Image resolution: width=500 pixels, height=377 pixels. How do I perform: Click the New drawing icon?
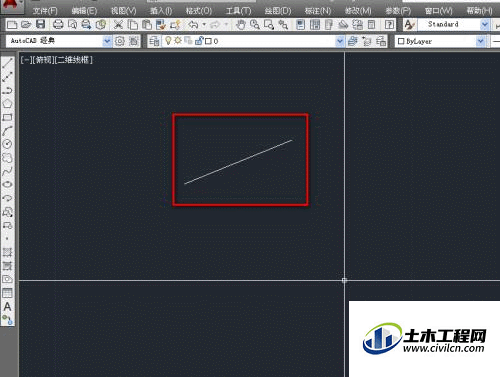[12, 24]
